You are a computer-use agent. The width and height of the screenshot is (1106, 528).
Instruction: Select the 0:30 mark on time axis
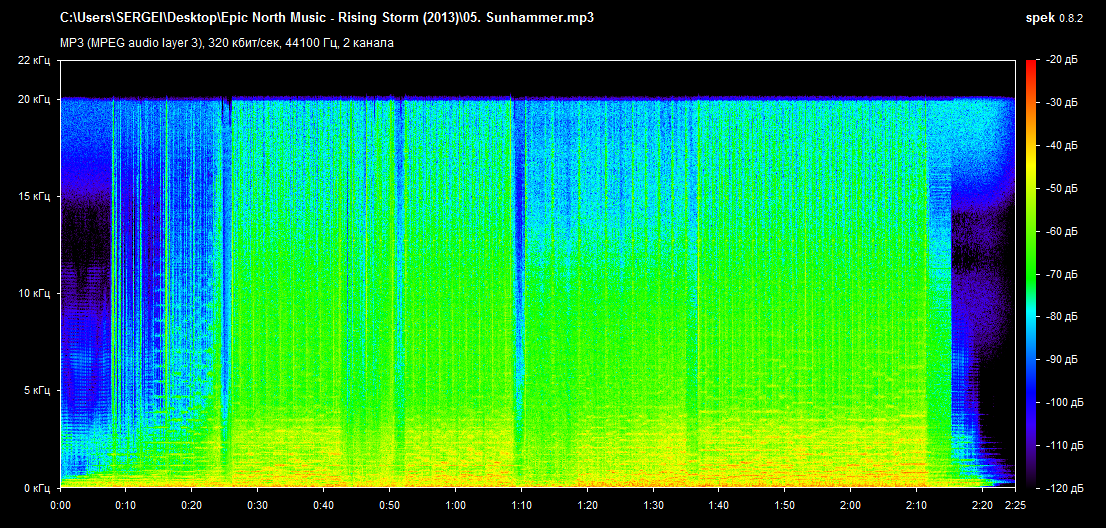coord(258,505)
